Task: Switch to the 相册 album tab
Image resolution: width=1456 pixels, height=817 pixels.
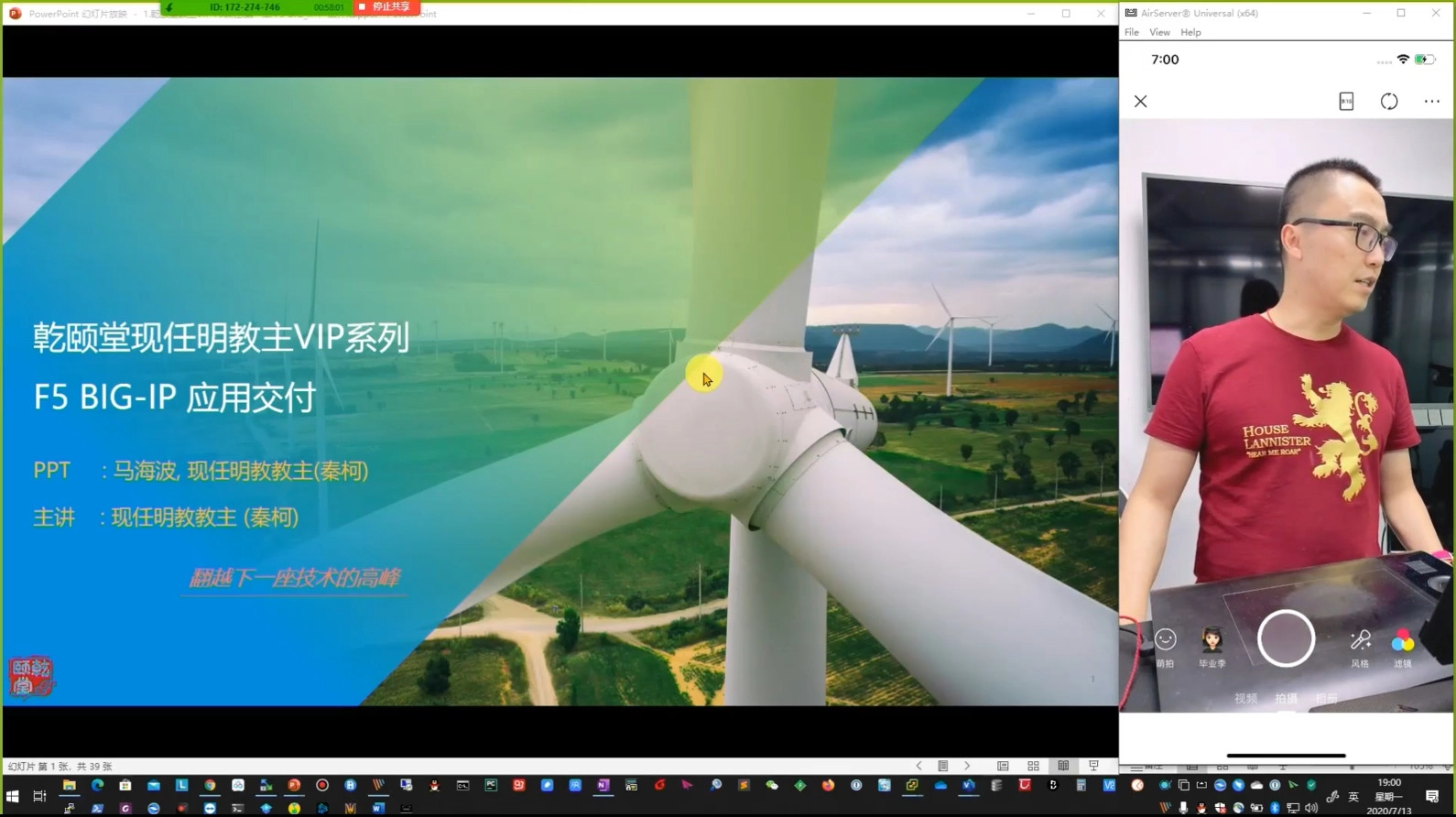Action: click(x=1327, y=698)
